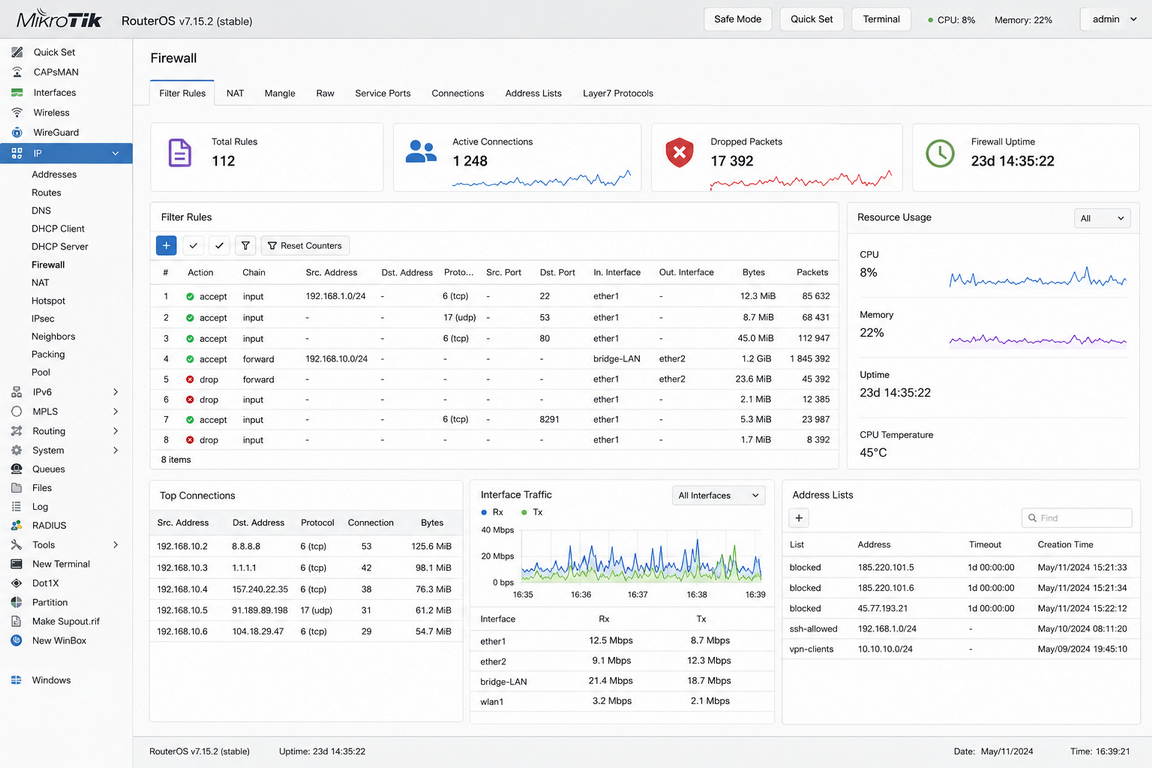Click the Safe Mode button
This screenshot has height=768, width=1152.
pos(738,19)
